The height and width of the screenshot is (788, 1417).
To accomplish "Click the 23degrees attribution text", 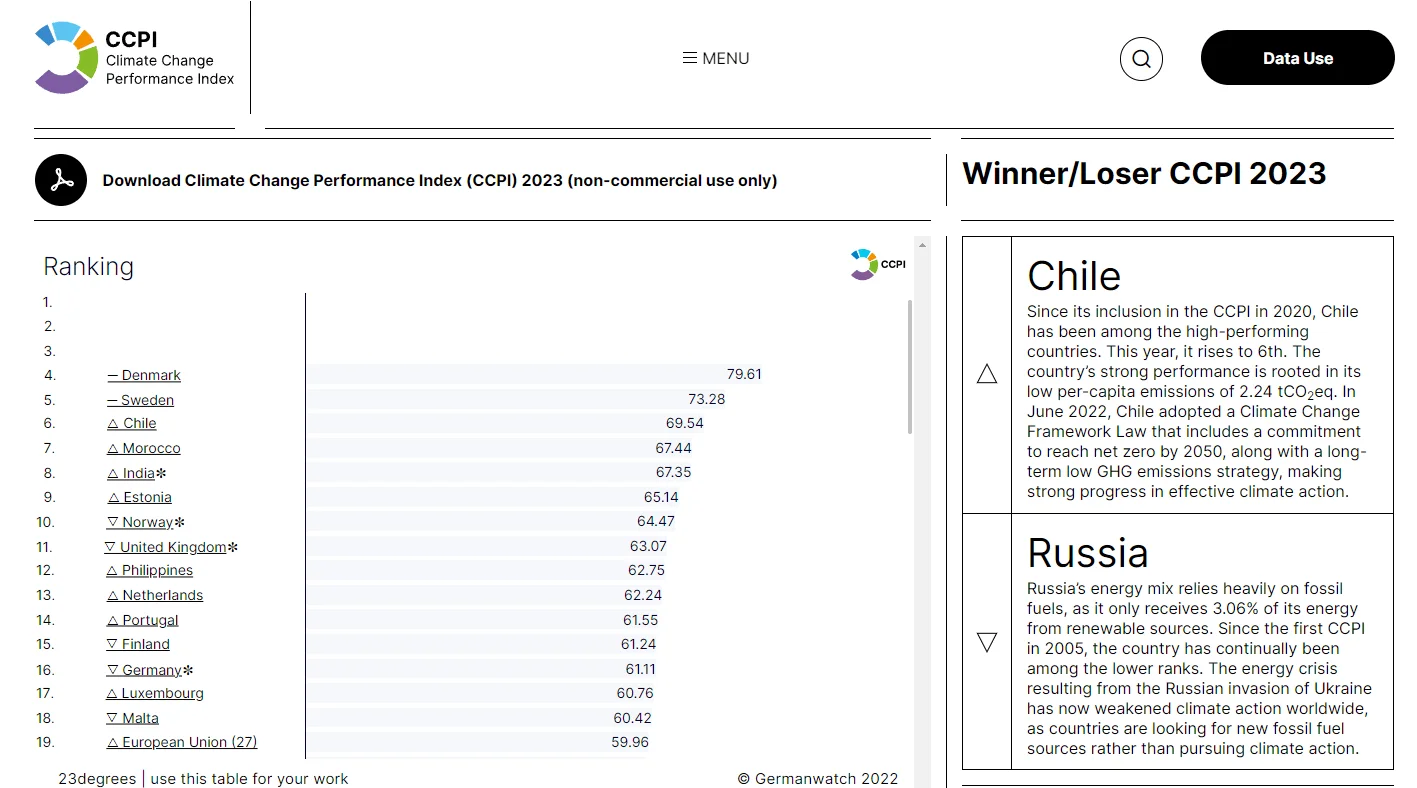I will click(97, 779).
